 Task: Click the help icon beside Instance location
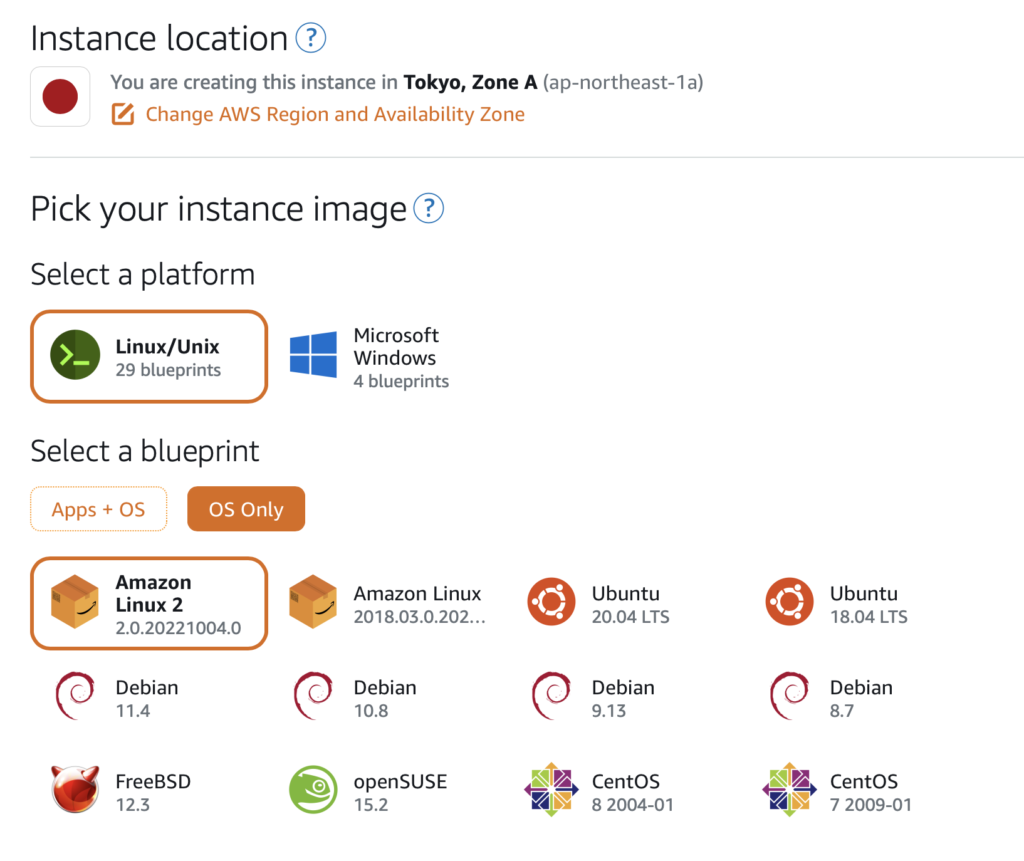(311, 39)
